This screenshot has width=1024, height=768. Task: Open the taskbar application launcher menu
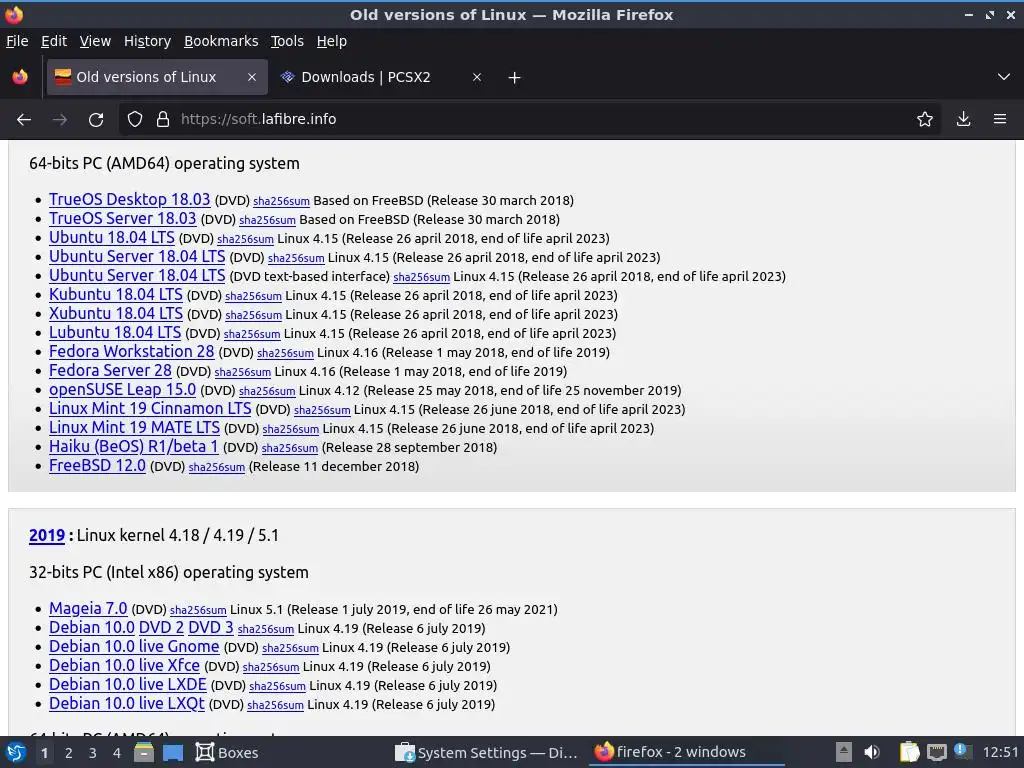tap(15, 752)
